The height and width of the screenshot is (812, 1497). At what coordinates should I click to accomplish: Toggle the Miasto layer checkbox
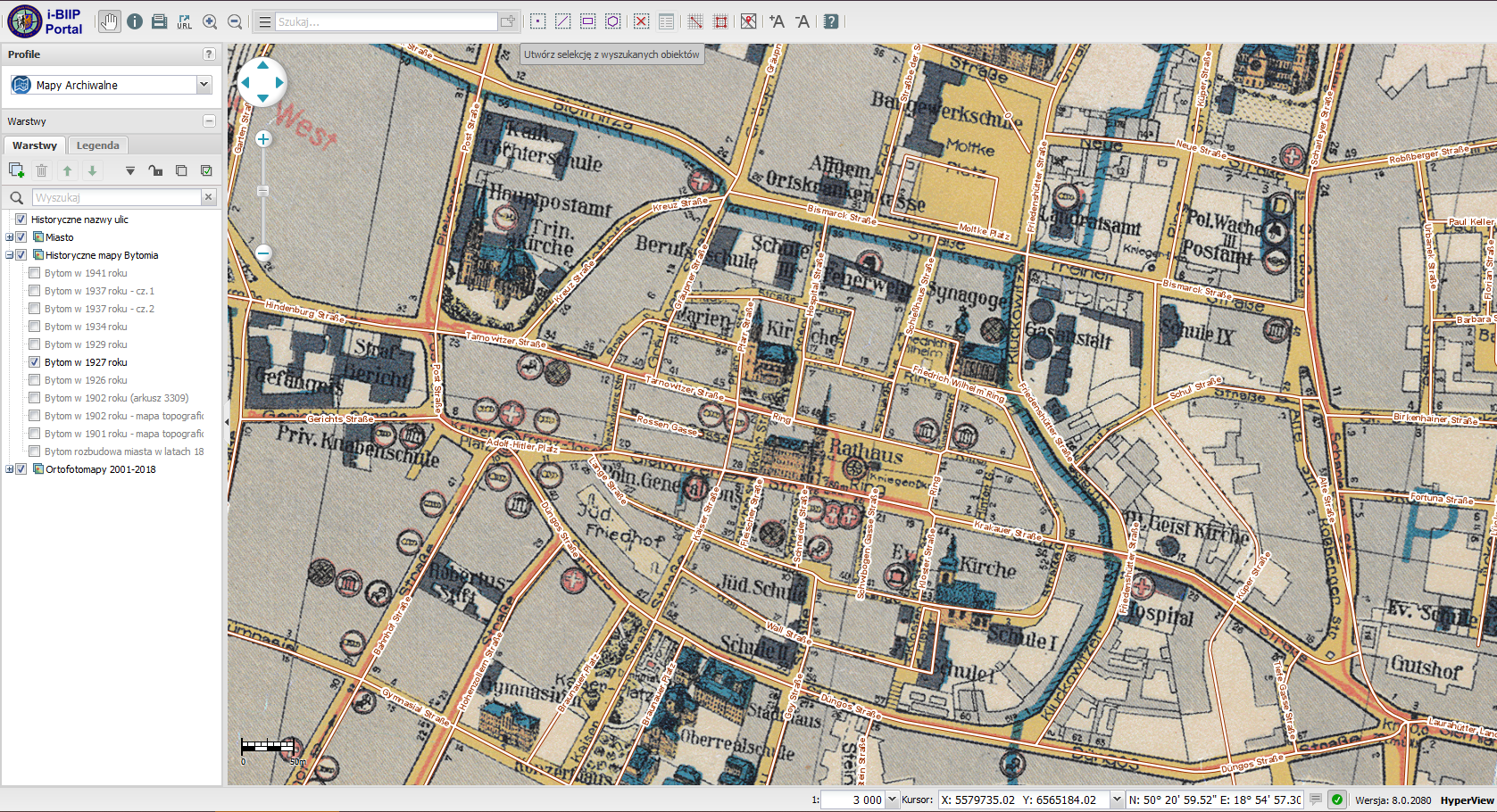(21, 237)
